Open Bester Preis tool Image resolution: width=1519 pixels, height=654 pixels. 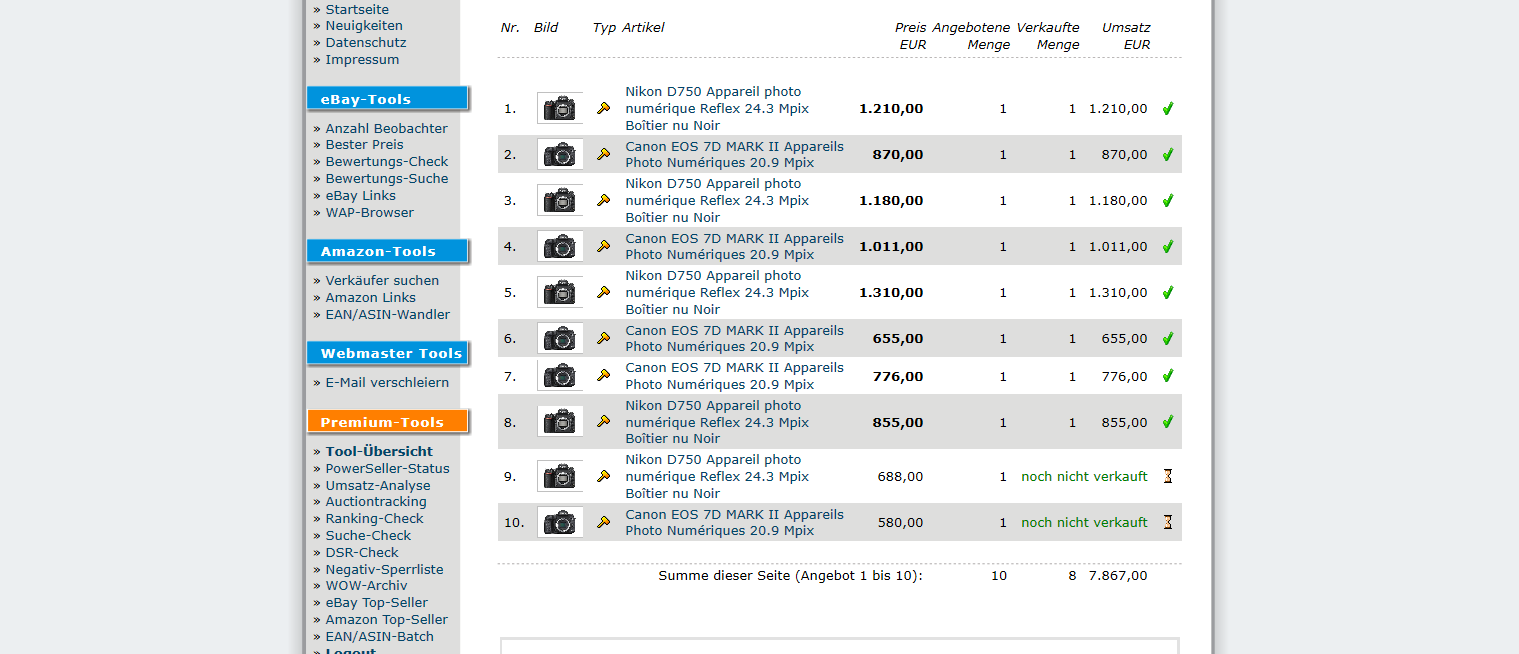(x=364, y=144)
